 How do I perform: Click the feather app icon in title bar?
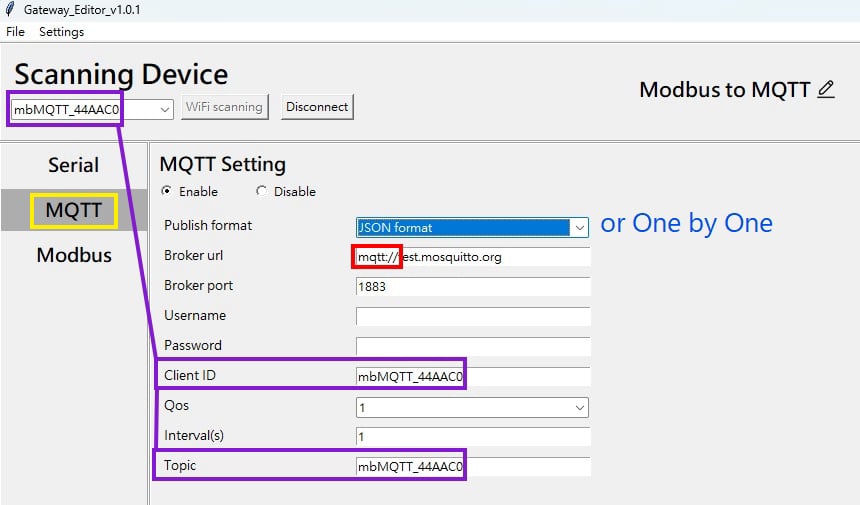(9, 10)
